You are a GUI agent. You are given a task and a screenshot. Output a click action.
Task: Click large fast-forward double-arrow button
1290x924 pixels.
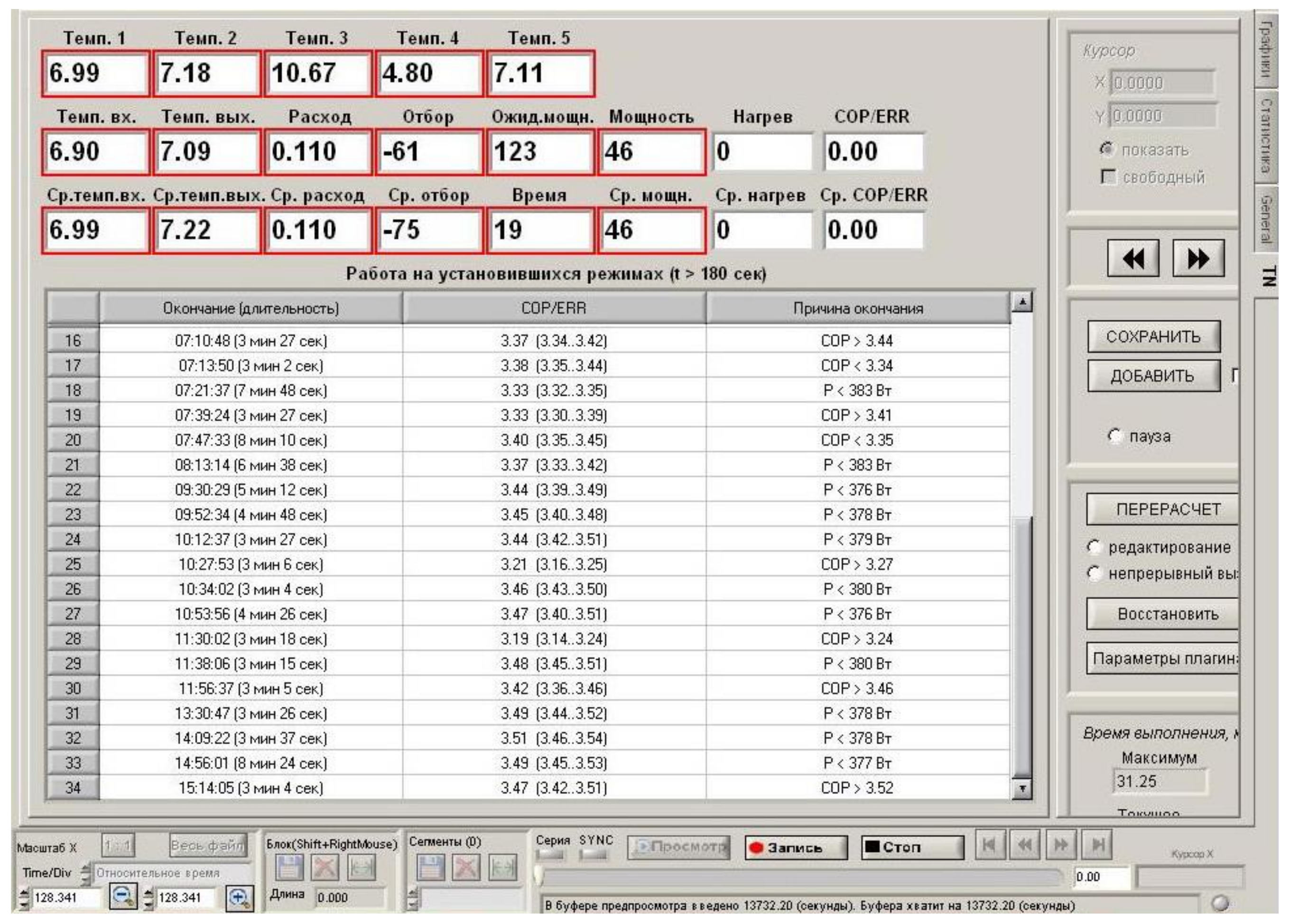1198,259
